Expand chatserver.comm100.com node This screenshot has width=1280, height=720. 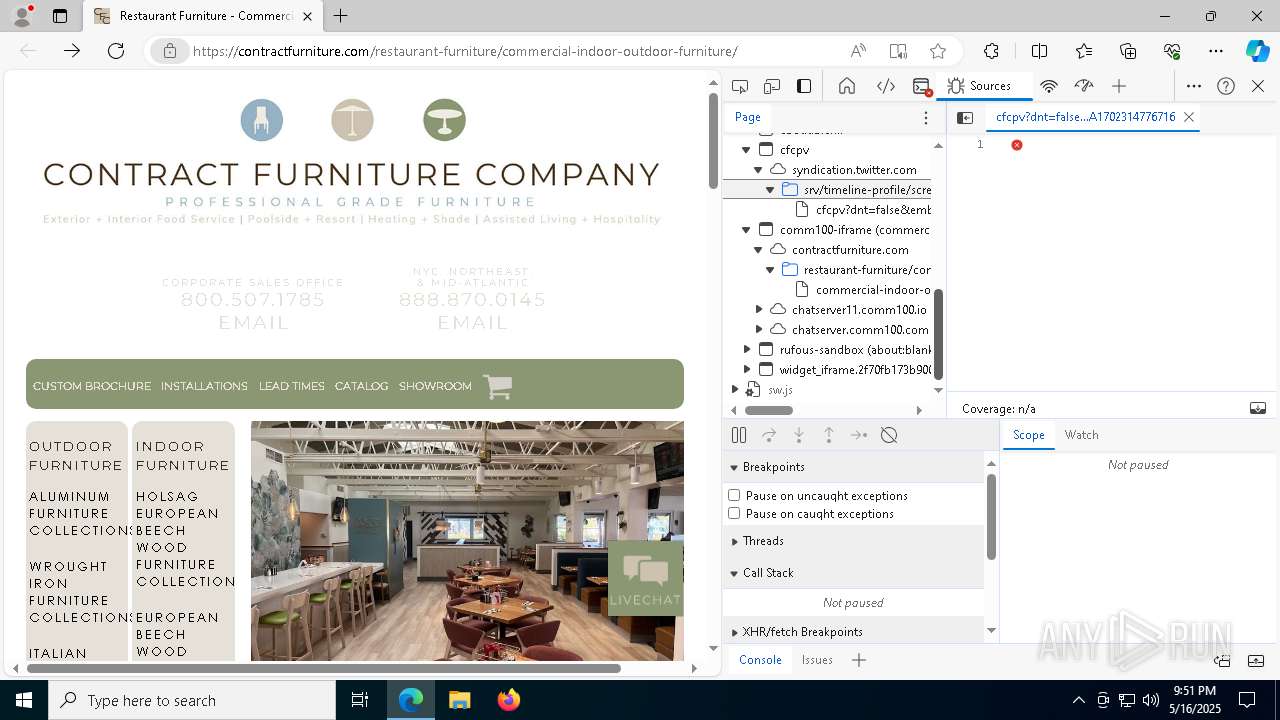tap(758, 330)
